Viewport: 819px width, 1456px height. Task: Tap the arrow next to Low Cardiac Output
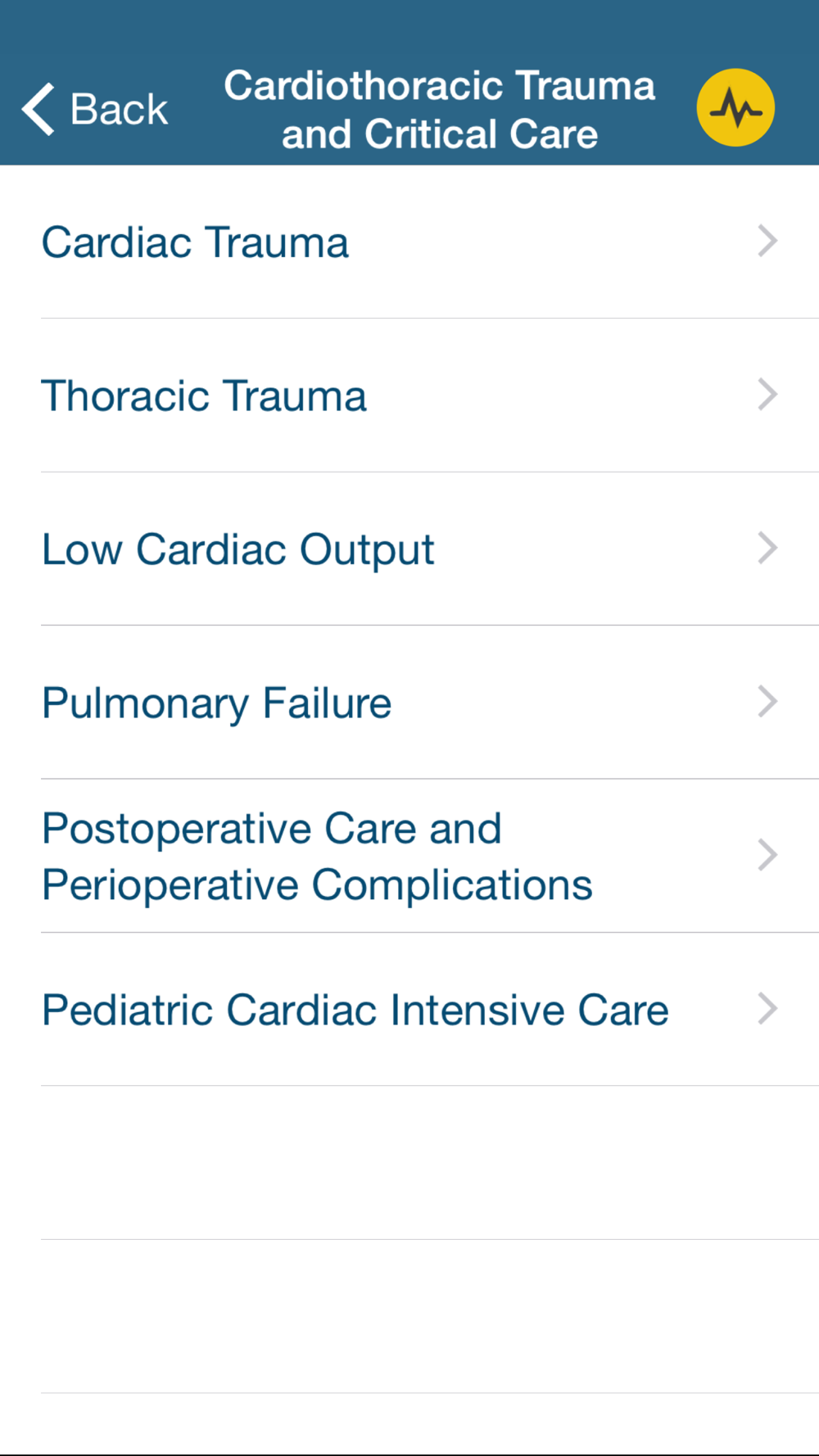pyautogui.click(x=767, y=548)
